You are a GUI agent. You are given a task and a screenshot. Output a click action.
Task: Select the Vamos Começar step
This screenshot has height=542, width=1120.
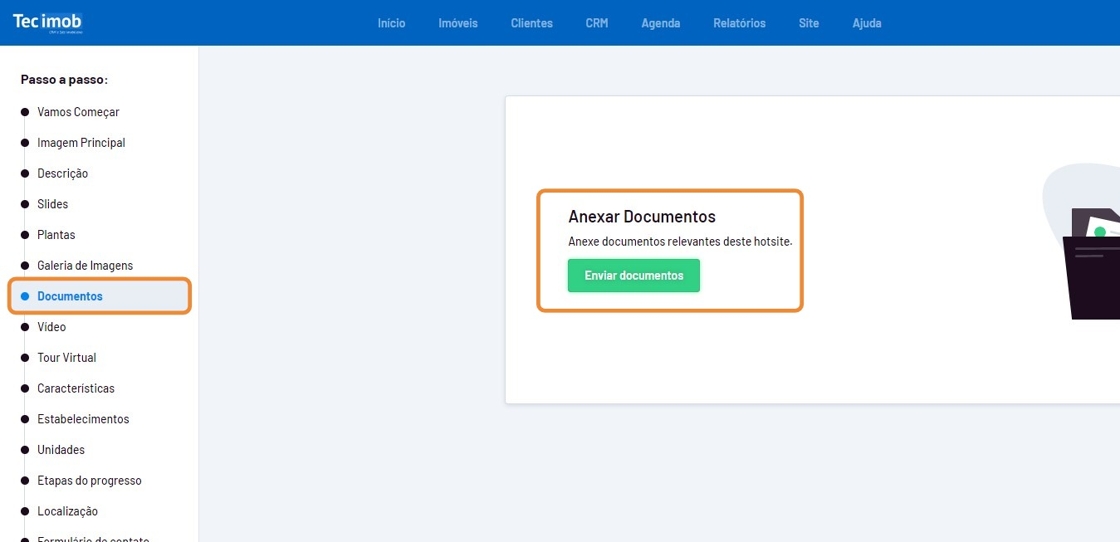[x=78, y=112]
